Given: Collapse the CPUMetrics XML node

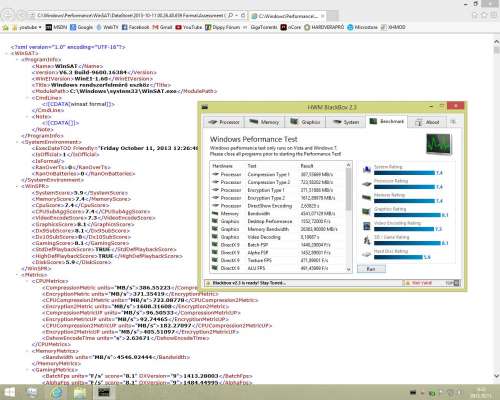Looking at the screenshot, I should [x=28, y=281].
